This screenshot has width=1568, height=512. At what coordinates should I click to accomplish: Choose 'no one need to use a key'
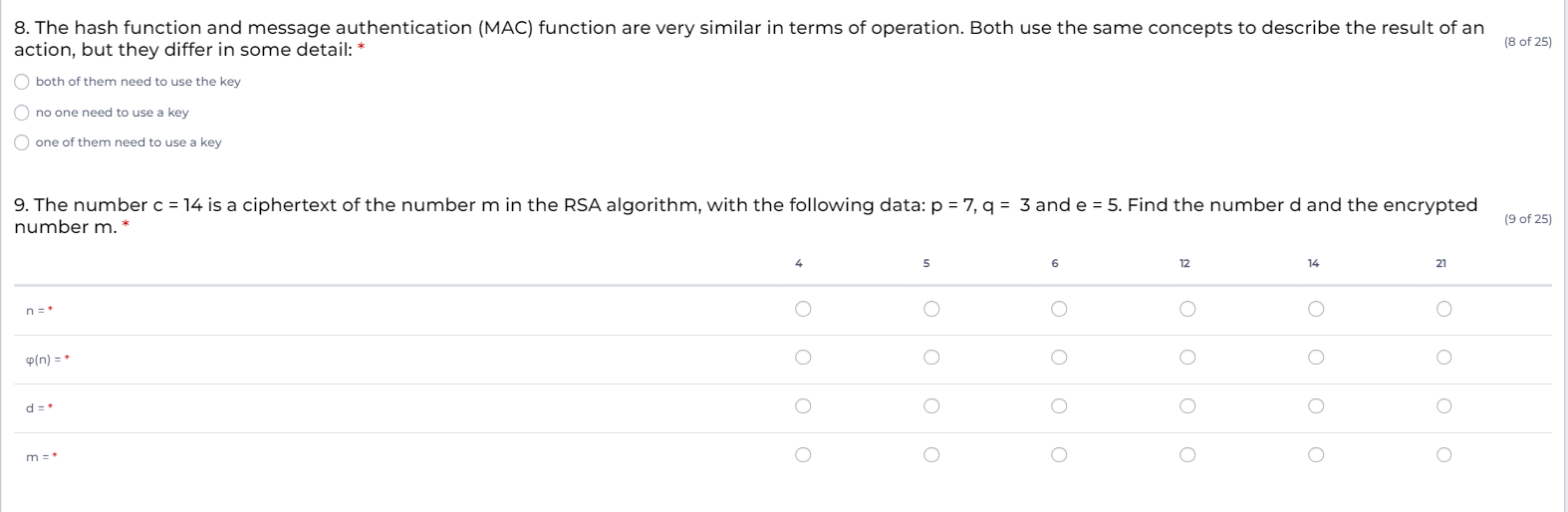(x=22, y=113)
